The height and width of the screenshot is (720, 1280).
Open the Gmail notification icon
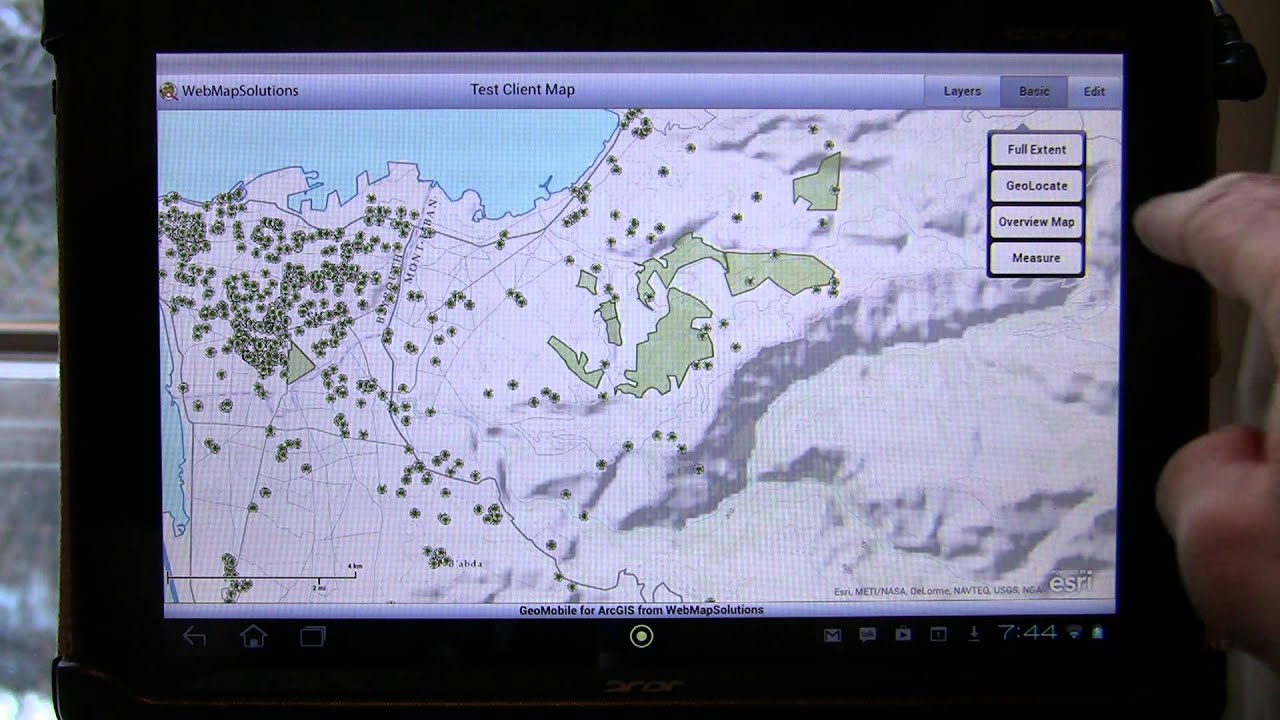pos(832,634)
